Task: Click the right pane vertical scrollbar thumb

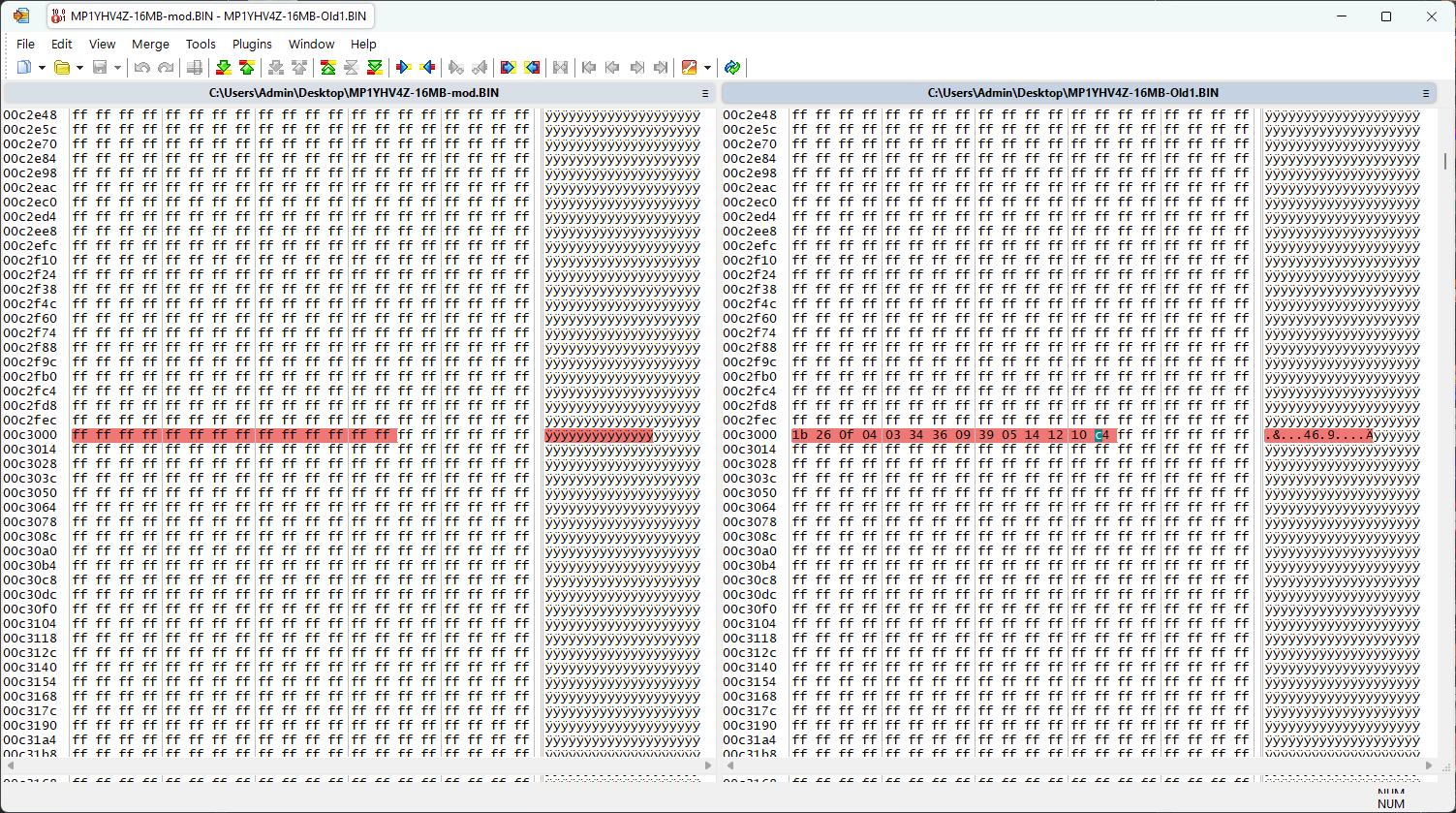Action: click(x=1446, y=160)
